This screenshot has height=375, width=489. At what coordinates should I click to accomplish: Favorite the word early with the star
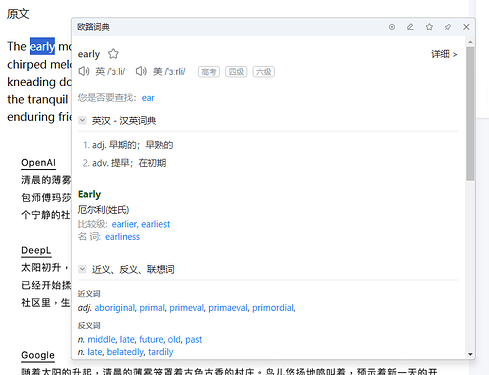pyautogui.click(x=113, y=54)
